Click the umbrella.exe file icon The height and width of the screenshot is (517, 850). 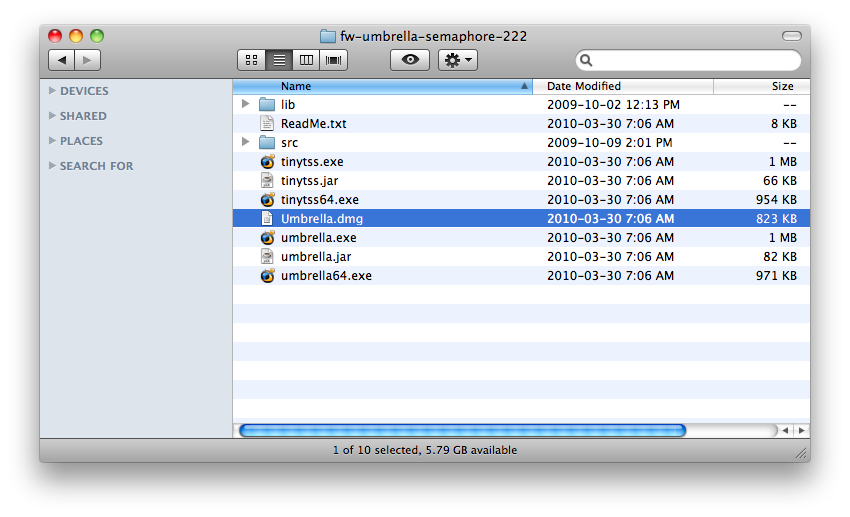267,238
